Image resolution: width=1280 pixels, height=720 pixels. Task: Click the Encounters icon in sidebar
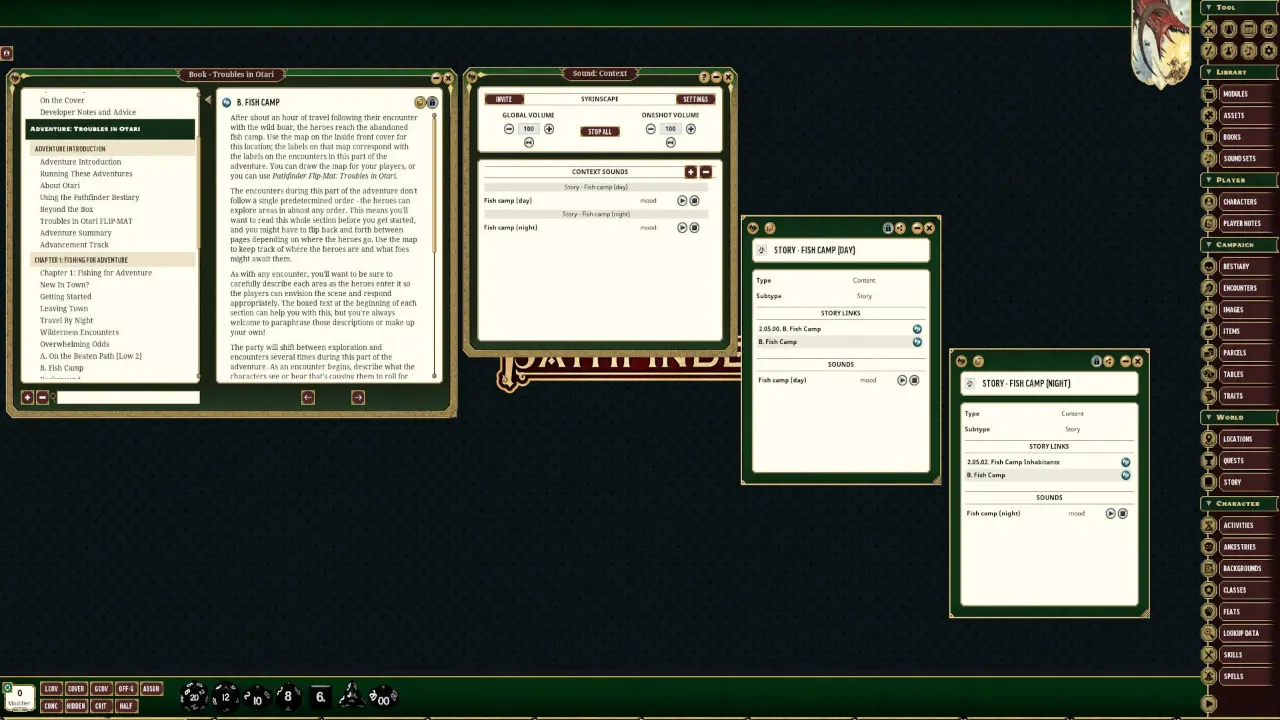pos(1209,288)
